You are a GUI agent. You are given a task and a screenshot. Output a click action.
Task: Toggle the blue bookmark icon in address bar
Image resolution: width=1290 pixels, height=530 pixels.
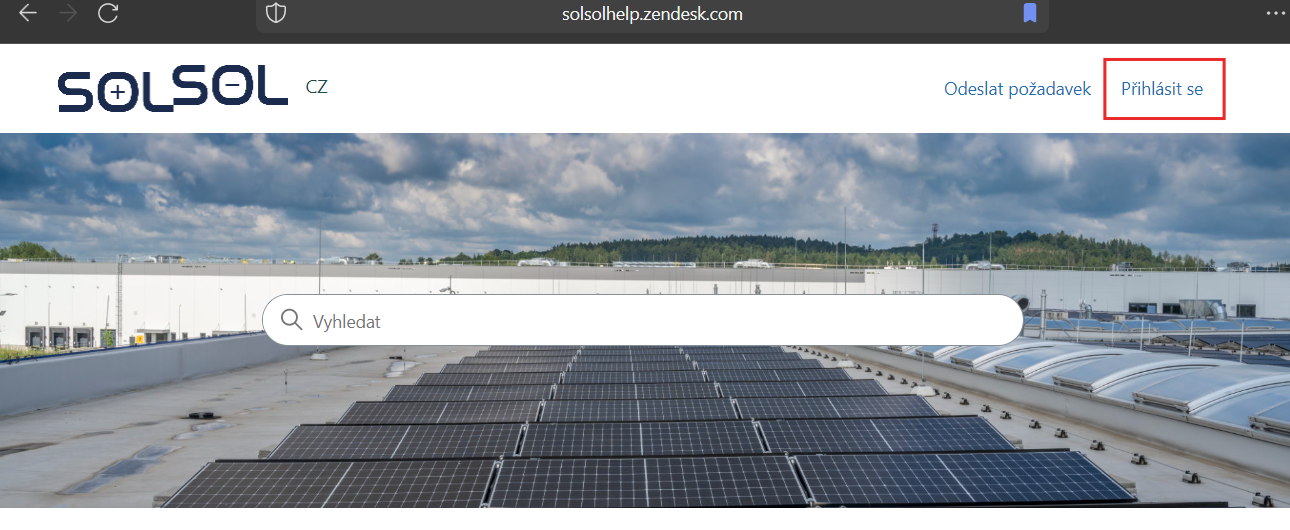click(1030, 13)
